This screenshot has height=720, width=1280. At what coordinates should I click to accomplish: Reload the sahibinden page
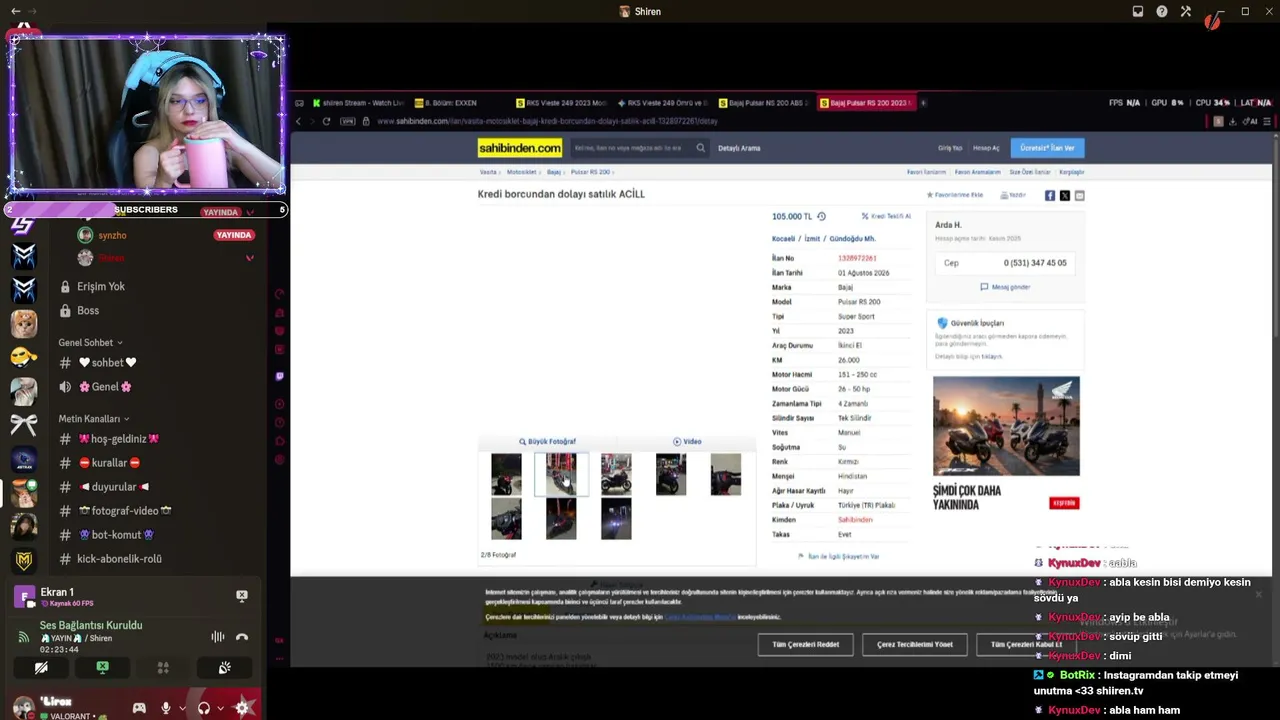click(x=326, y=121)
